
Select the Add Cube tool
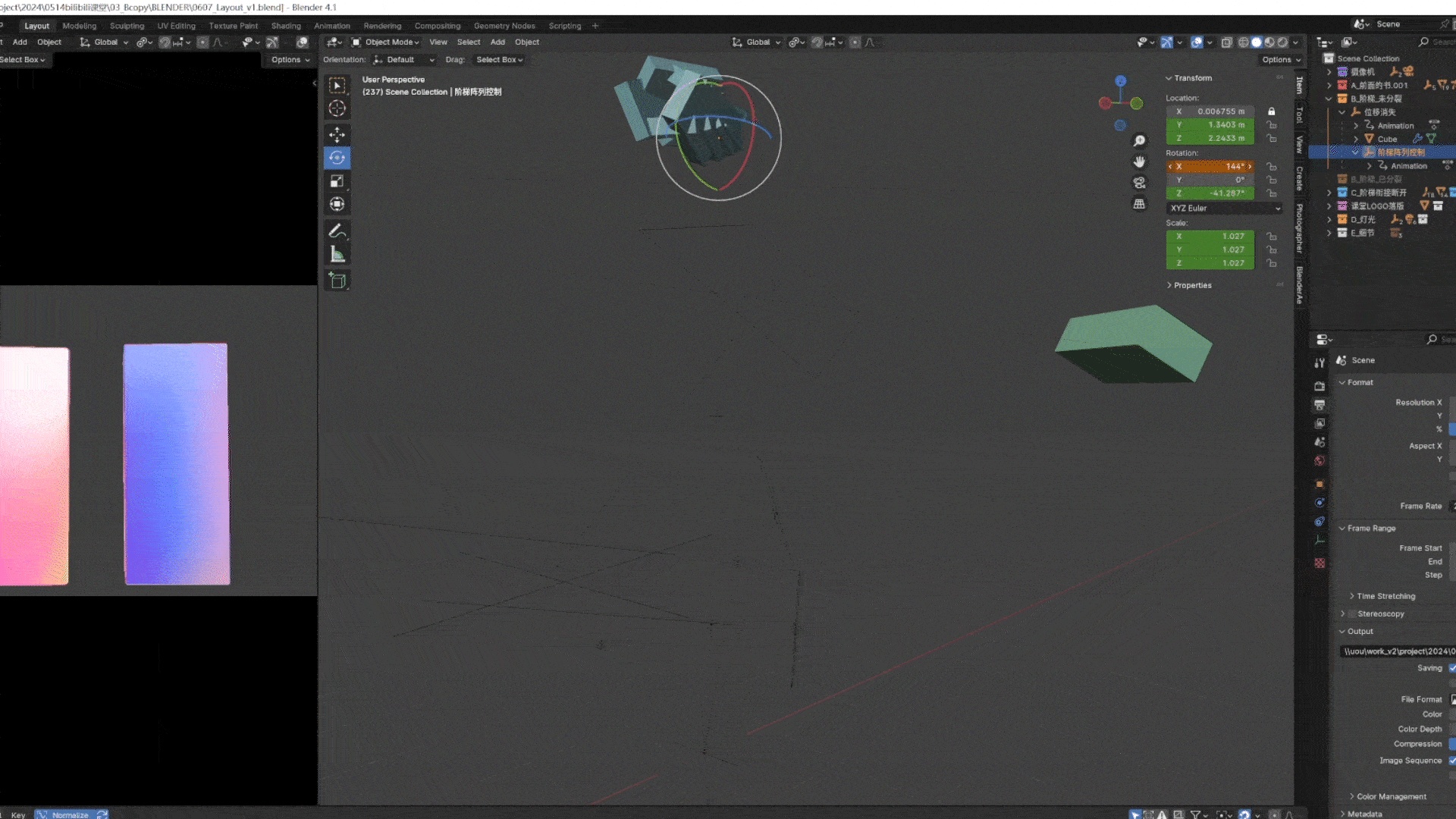pyautogui.click(x=337, y=281)
